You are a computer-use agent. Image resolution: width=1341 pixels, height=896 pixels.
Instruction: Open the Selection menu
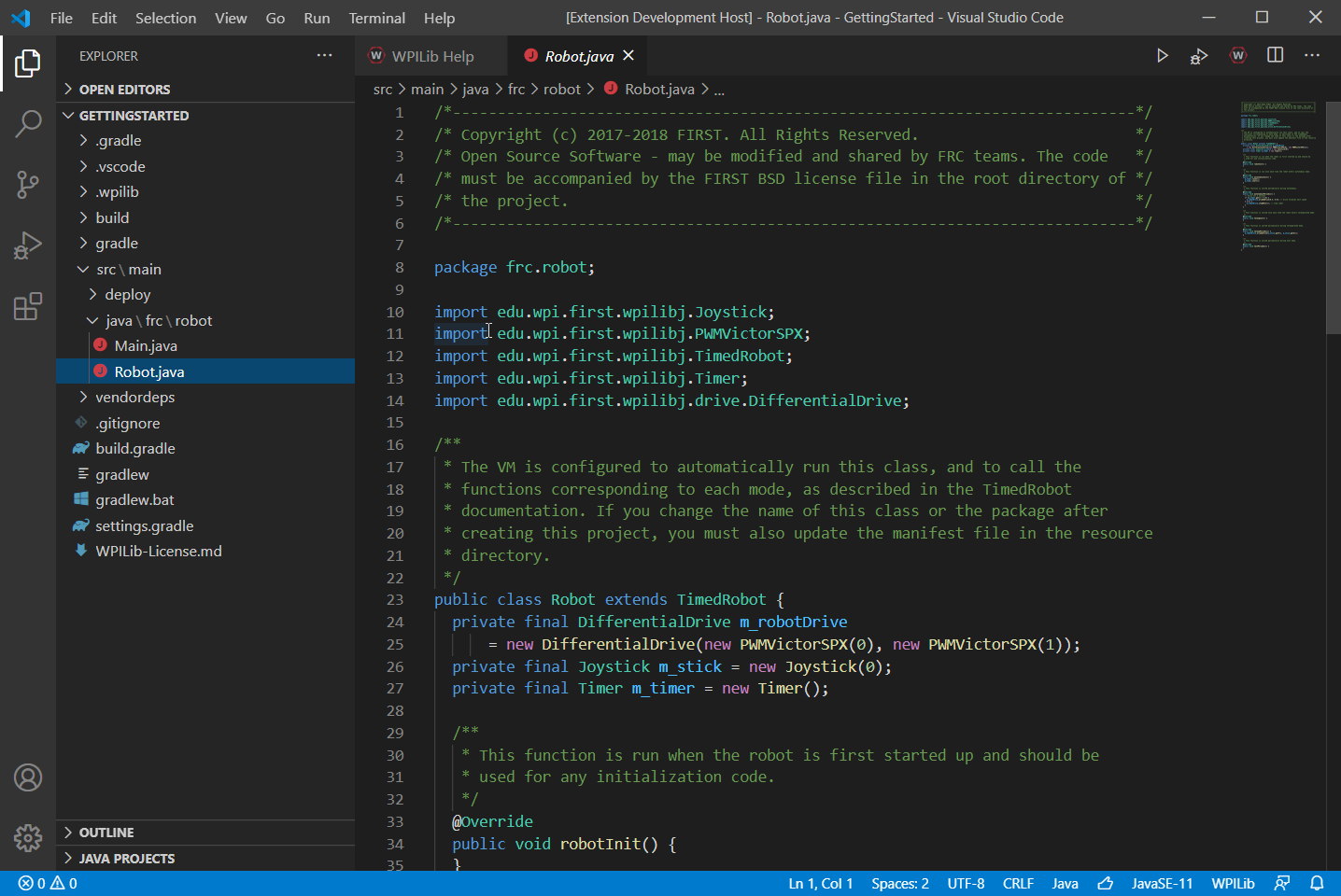pos(165,18)
